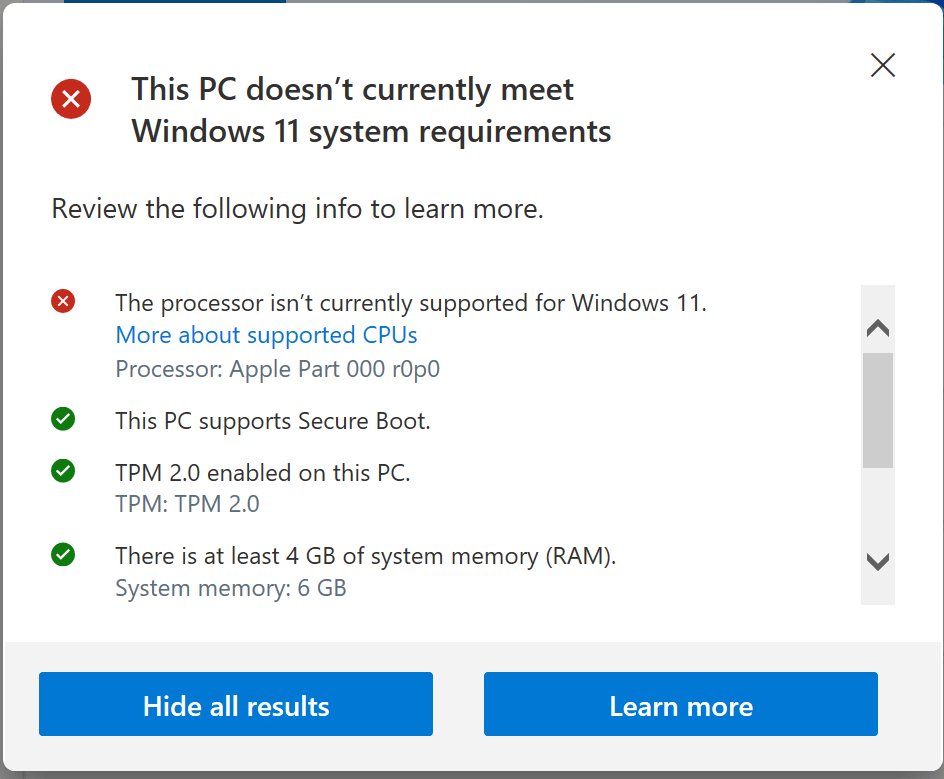Viewport: 944px width, 779px height.
Task: Click the dialog title about Windows 11 requirements
Action: point(370,110)
